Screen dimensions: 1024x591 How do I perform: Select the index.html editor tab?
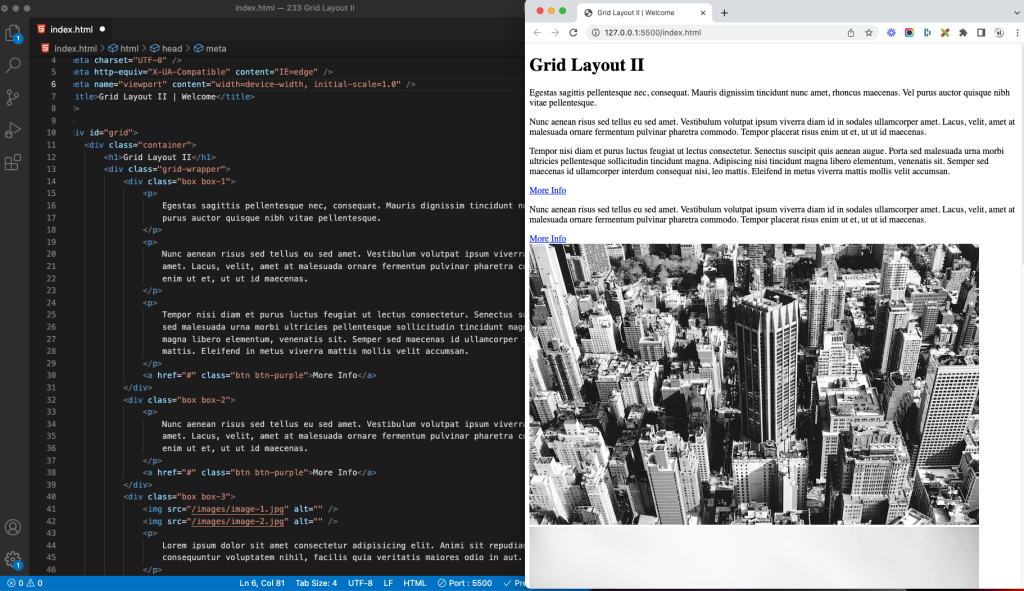[x=72, y=29]
